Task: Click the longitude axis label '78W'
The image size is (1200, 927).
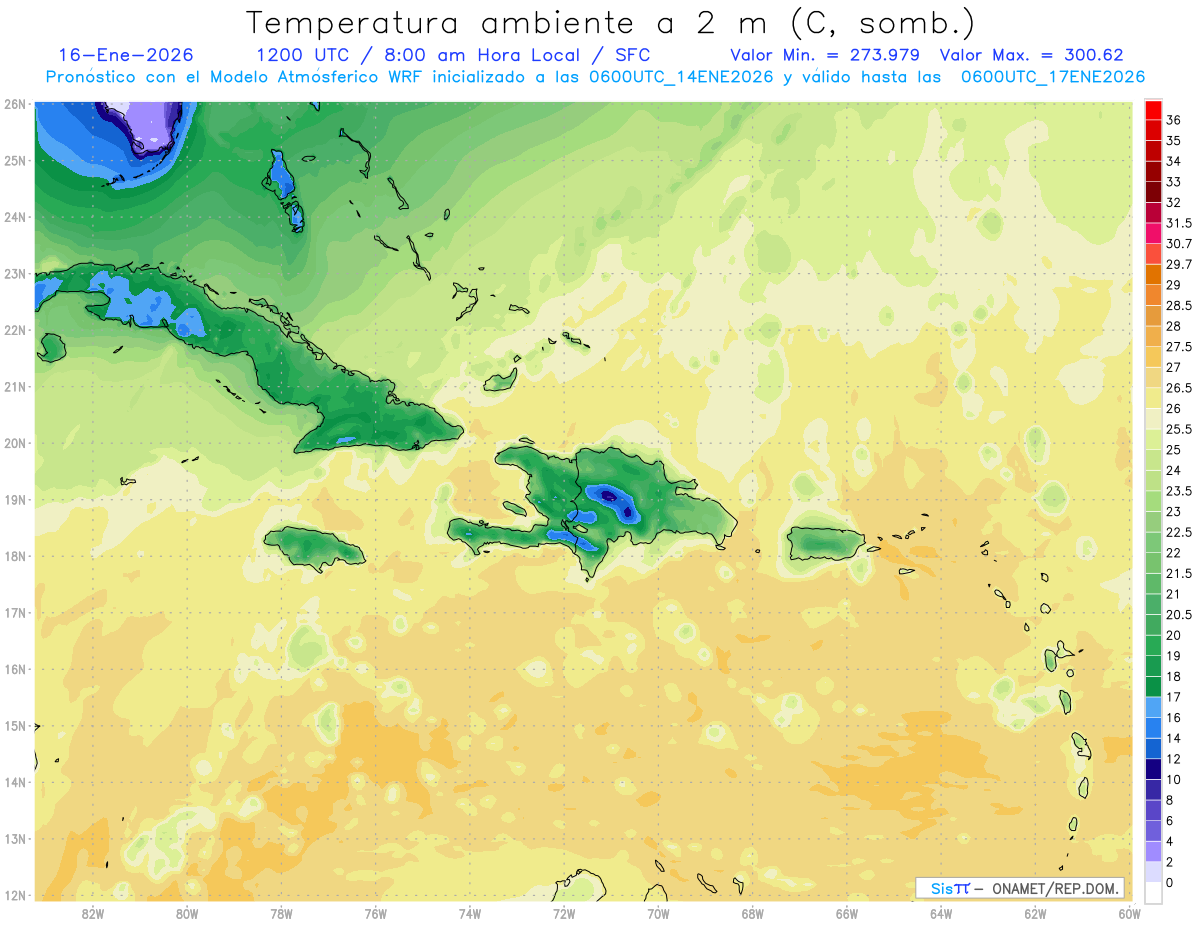Action: click(281, 914)
